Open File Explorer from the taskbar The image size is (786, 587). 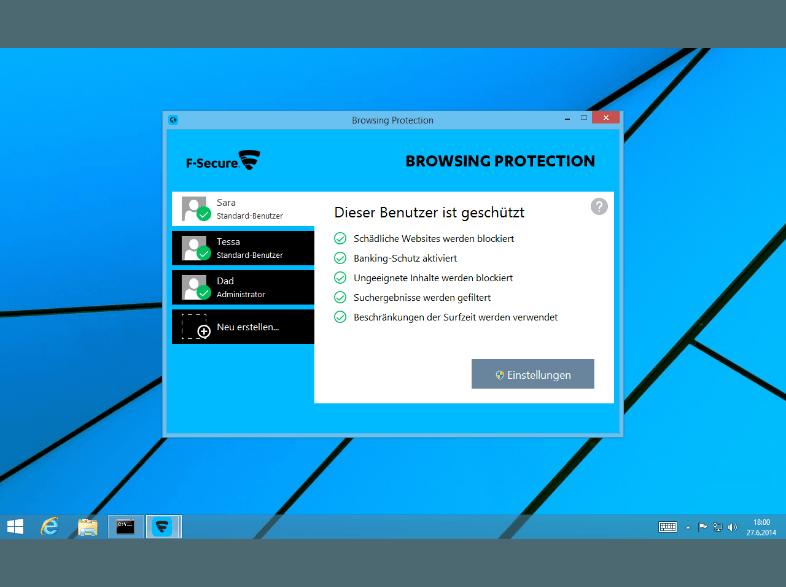tap(87, 527)
